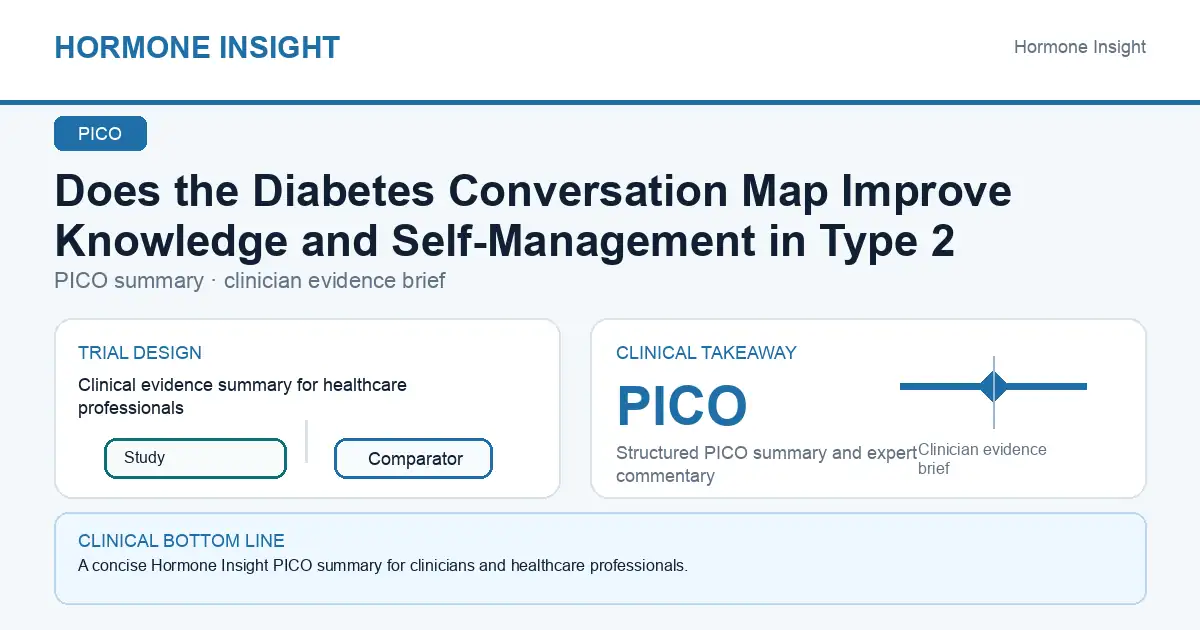This screenshot has height=630, width=1200.
Task: Click the horizontal confidence interval bar
Action: 993,386
